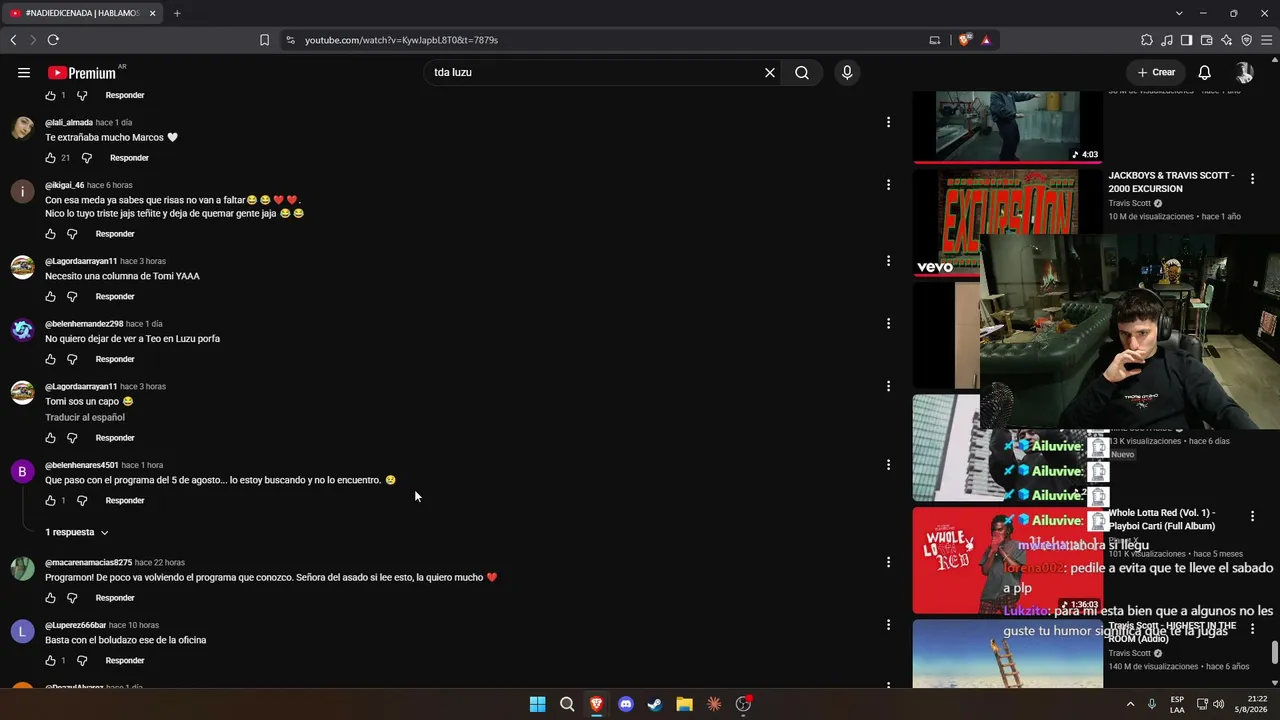Reply to @lali_almada's comment

[x=129, y=158]
